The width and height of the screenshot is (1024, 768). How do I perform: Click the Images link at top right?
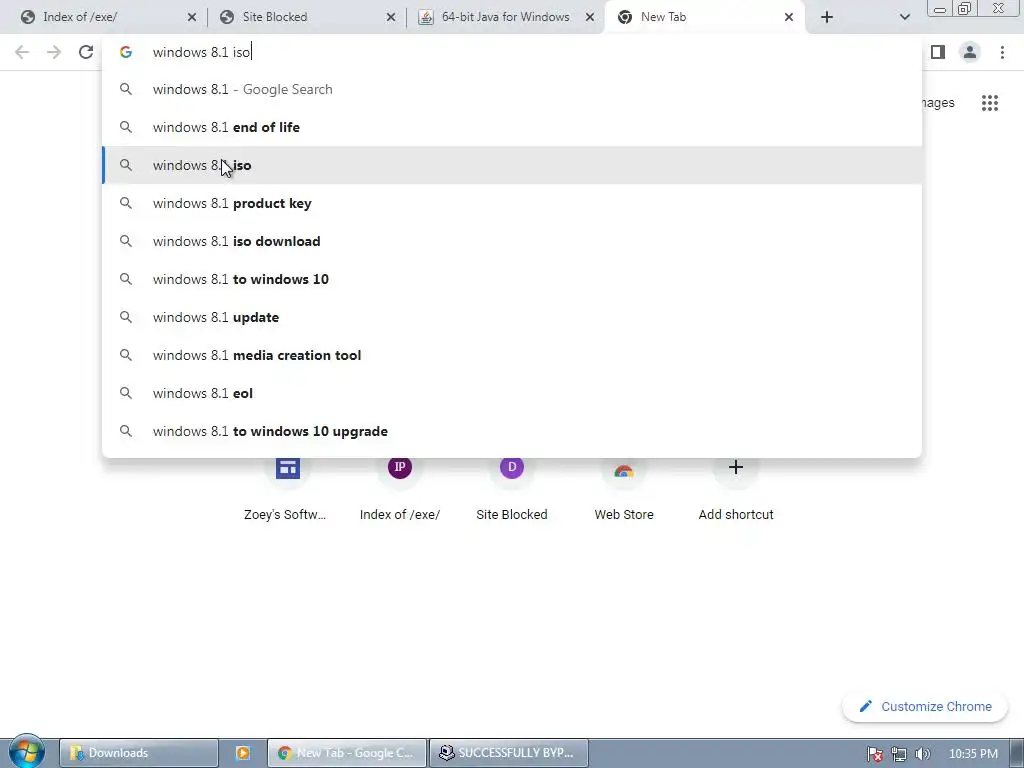[938, 103]
